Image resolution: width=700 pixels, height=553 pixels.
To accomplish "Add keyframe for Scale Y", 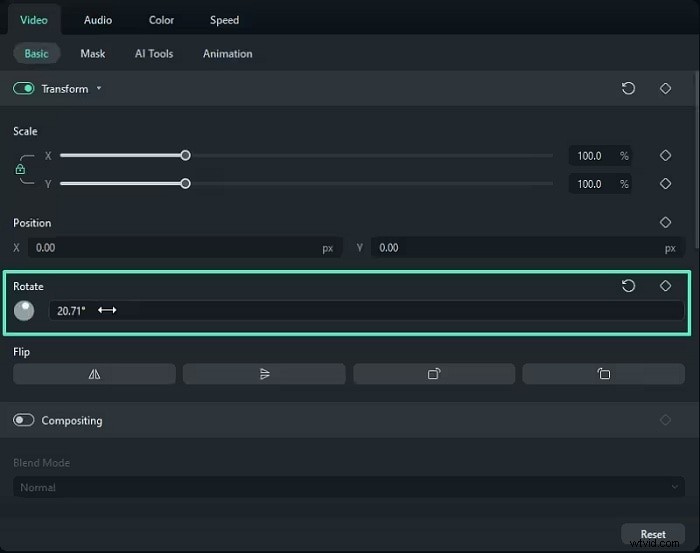I will click(x=665, y=184).
